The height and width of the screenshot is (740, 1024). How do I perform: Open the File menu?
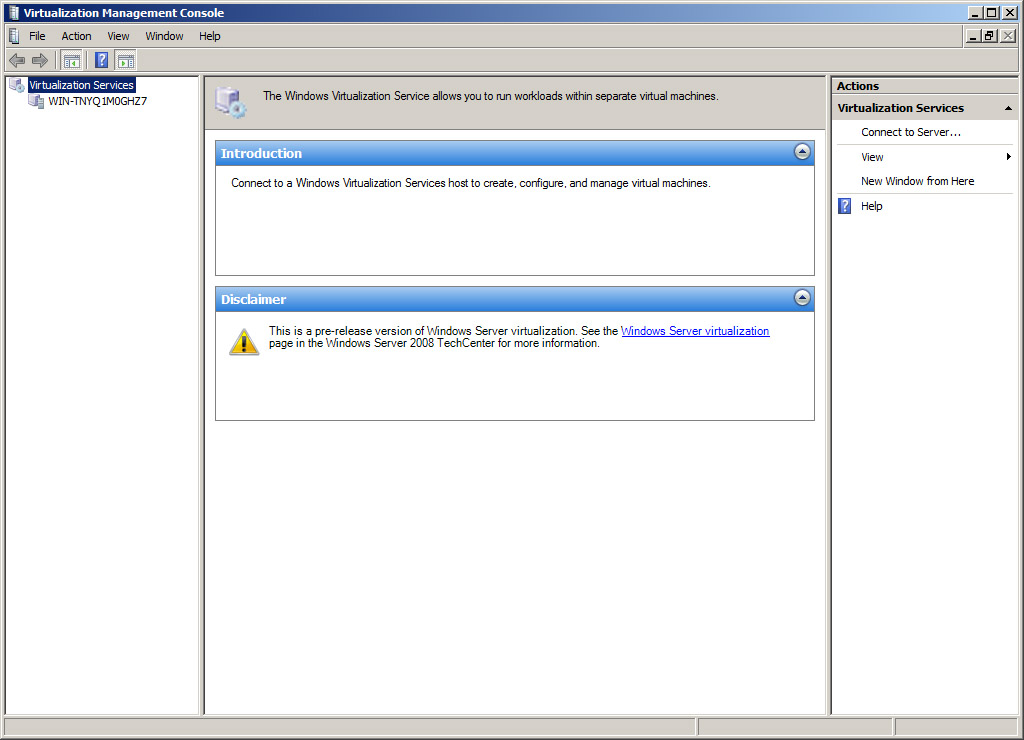pos(37,36)
